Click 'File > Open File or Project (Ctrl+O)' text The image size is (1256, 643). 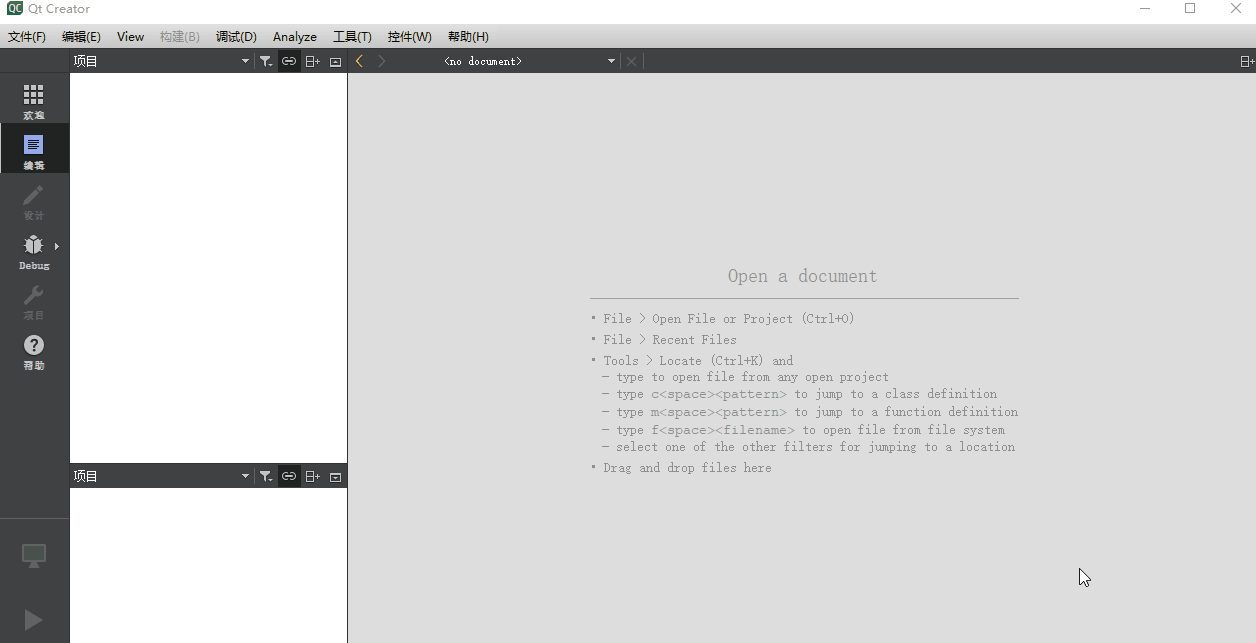[729, 319]
